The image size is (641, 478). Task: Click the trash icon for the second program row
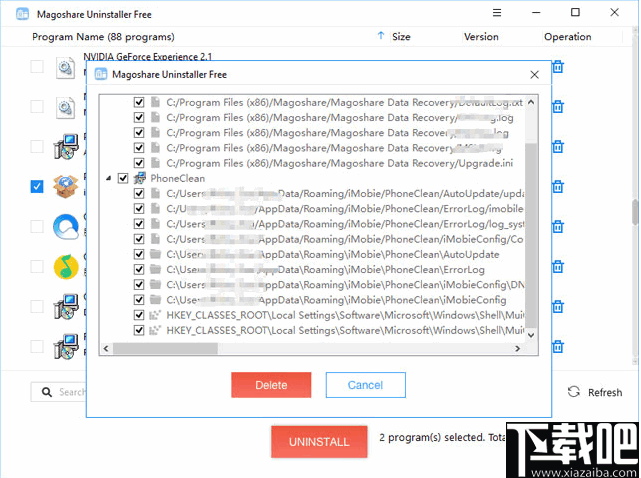(x=558, y=106)
